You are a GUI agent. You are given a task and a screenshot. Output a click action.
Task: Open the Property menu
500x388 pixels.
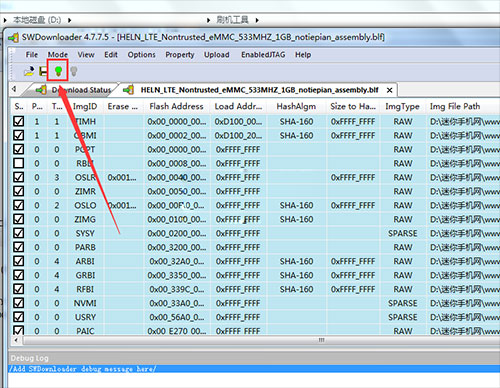[180, 55]
